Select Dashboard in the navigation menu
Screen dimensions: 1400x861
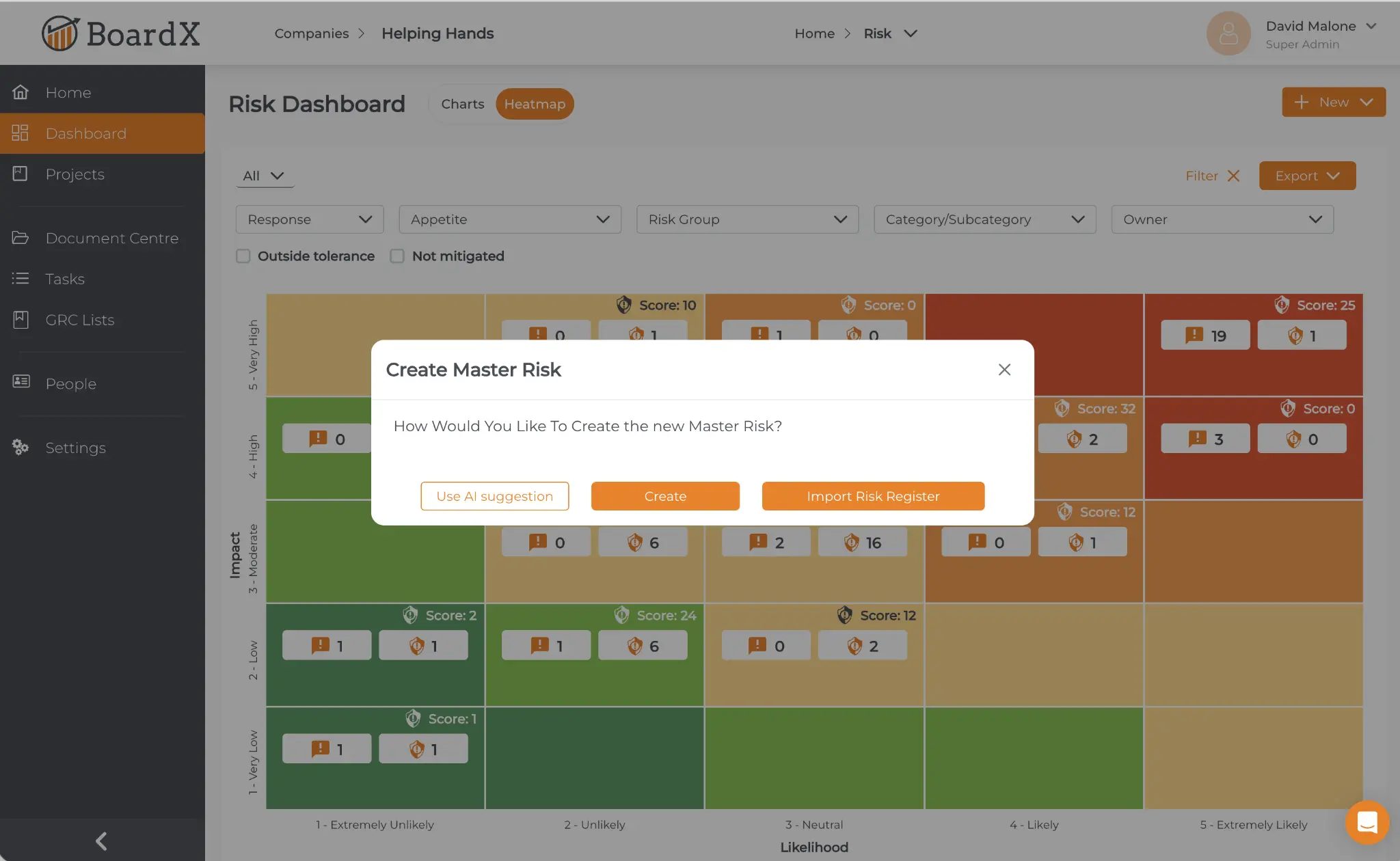point(86,133)
